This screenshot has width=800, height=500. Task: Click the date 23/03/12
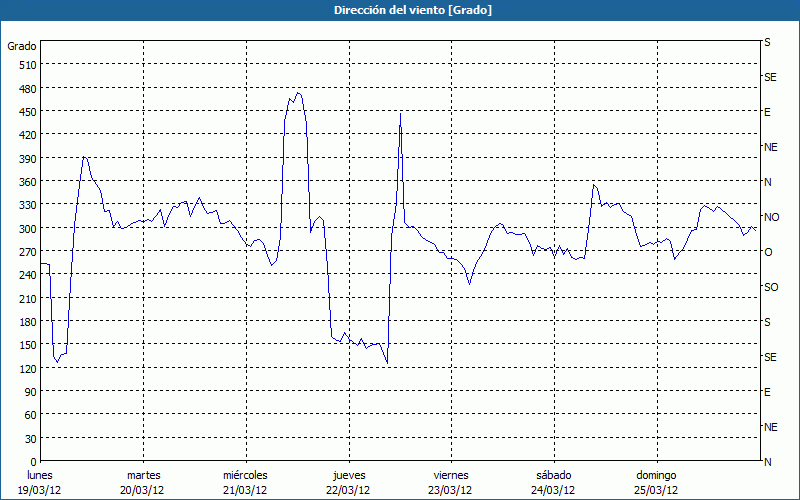pos(450,490)
